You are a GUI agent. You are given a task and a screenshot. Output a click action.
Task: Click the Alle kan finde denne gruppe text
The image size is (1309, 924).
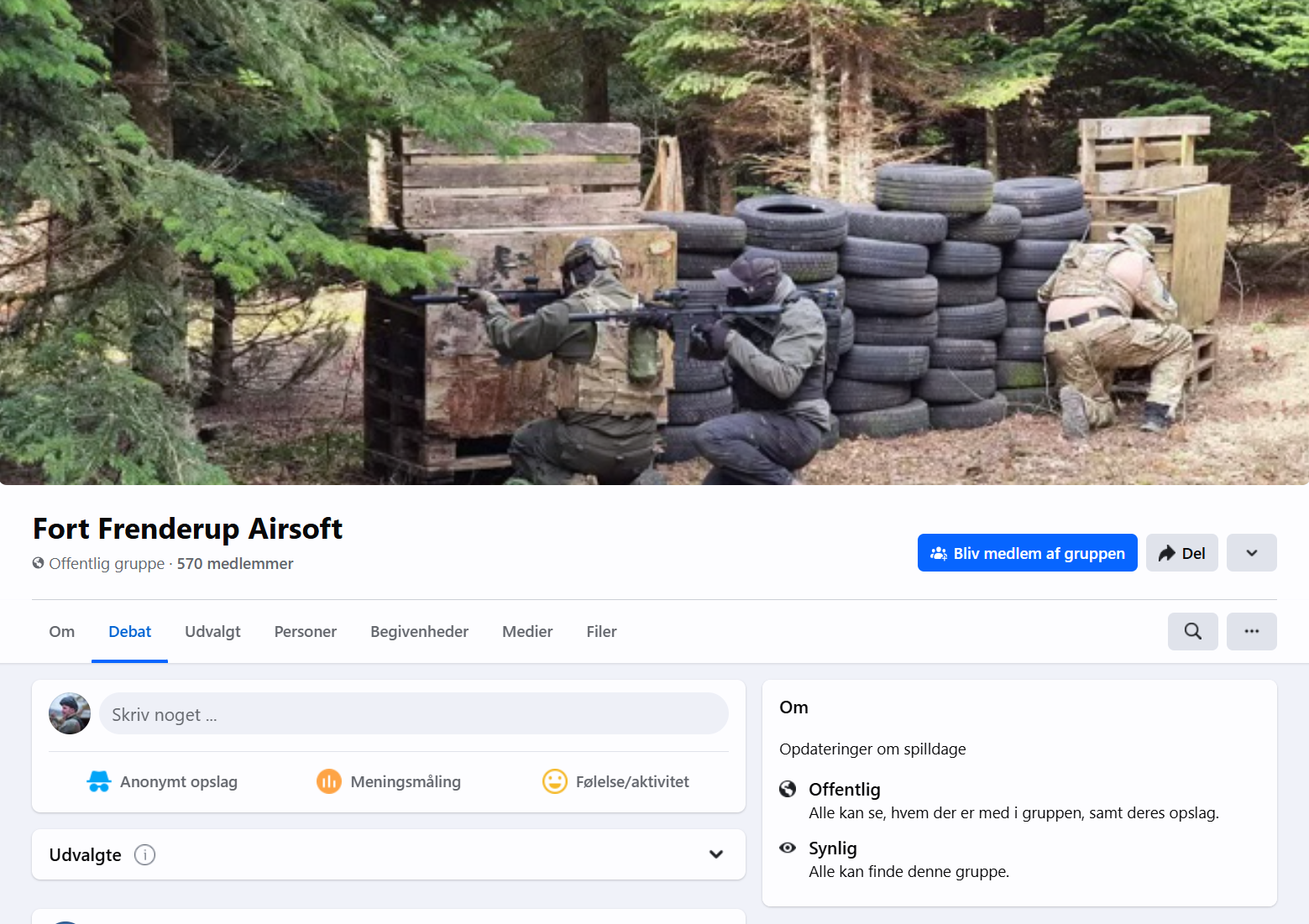click(x=909, y=871)
